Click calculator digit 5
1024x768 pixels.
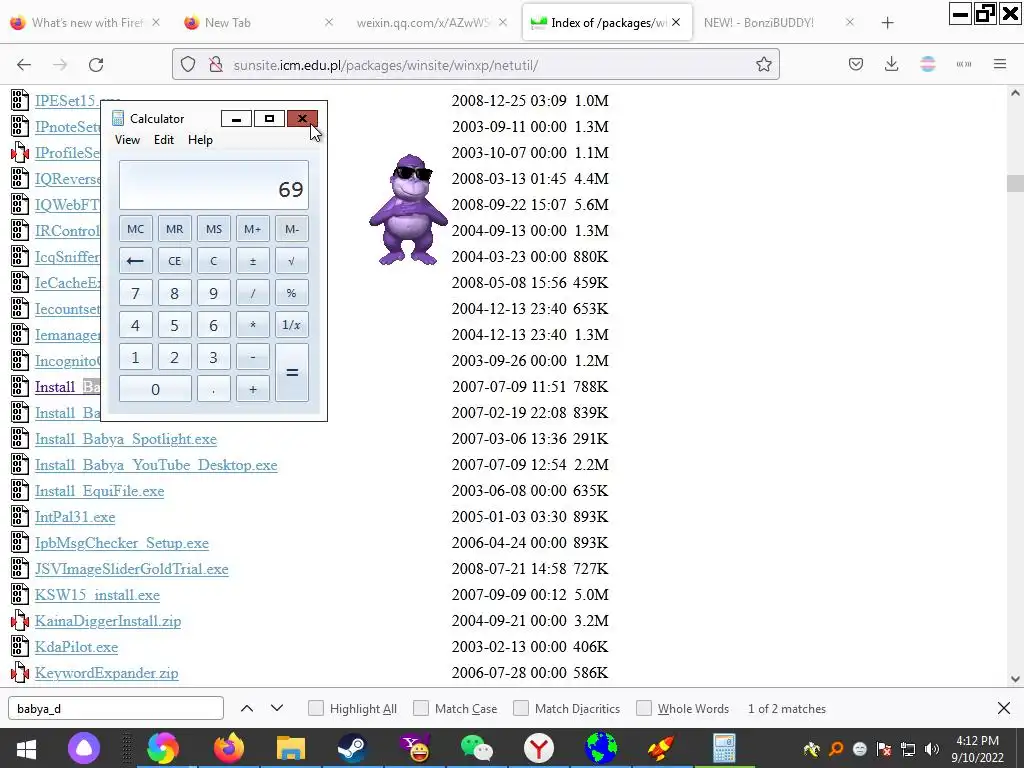[x=174, y=325]
